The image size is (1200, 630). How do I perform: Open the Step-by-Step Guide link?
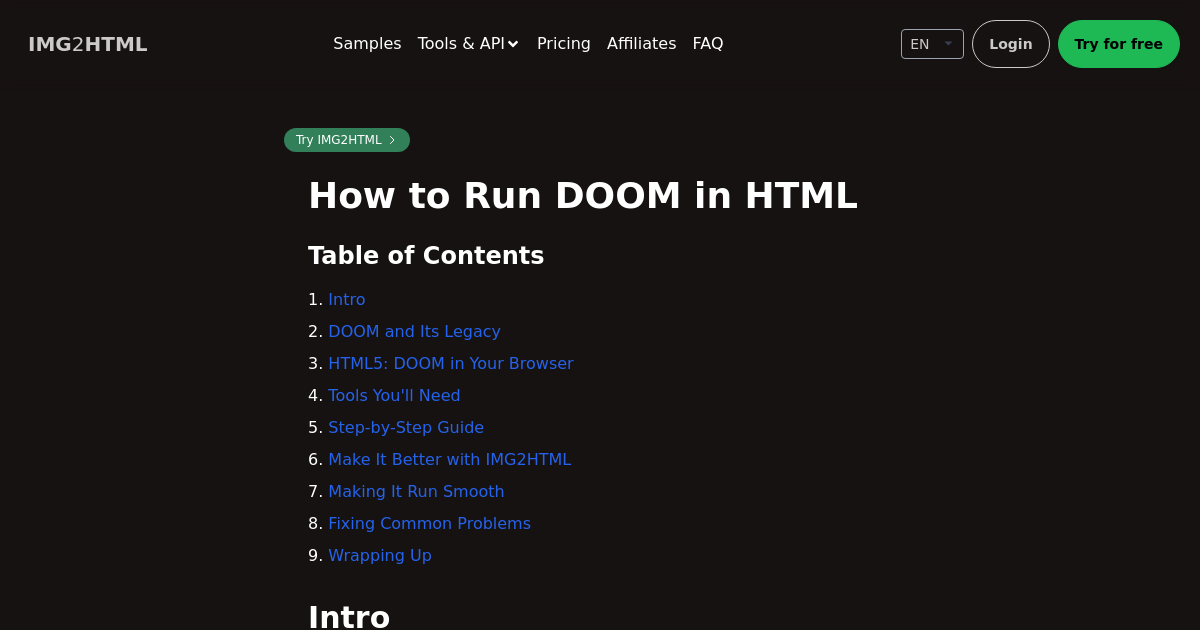click(406, 428)
